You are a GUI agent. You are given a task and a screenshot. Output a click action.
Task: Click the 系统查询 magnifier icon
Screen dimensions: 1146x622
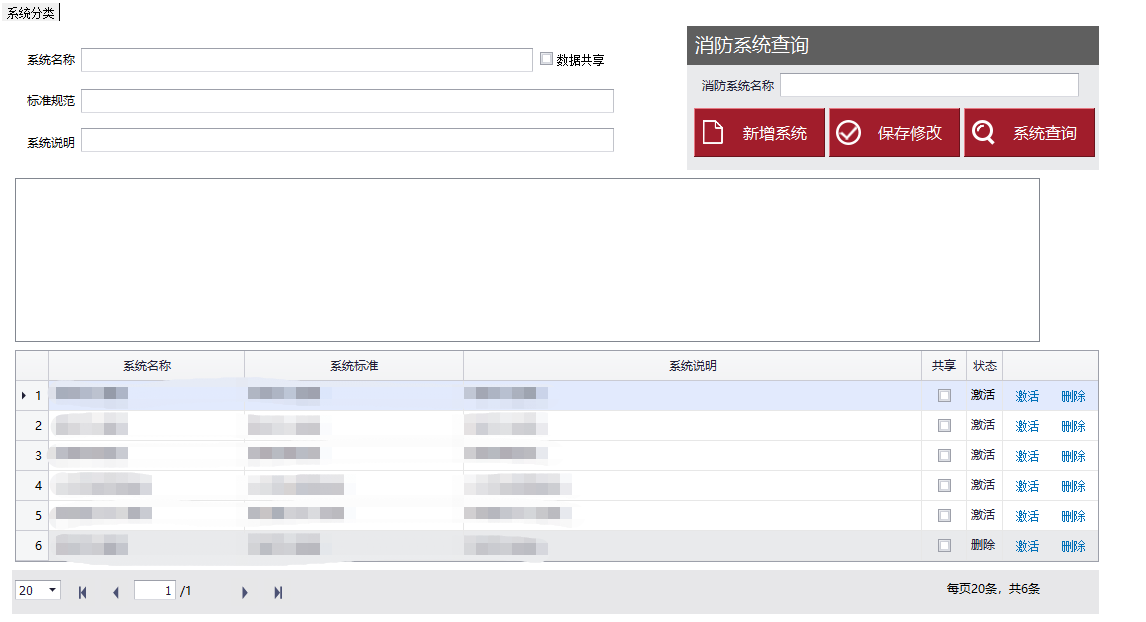point(983,133)
